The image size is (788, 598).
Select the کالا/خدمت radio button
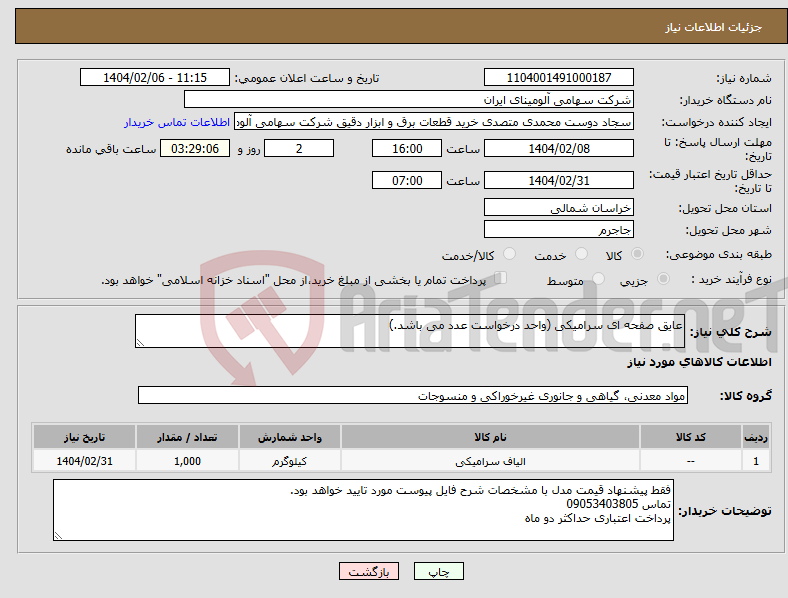click(x=510, y=254)
